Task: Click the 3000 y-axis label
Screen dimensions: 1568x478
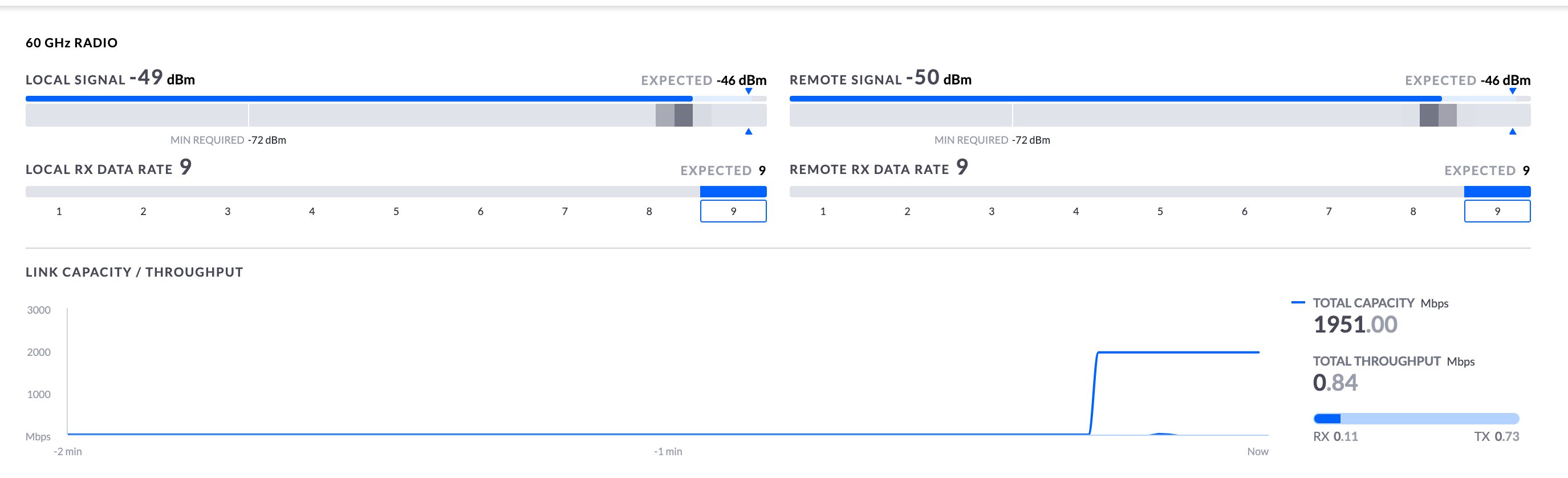Action: click(39, 310)
